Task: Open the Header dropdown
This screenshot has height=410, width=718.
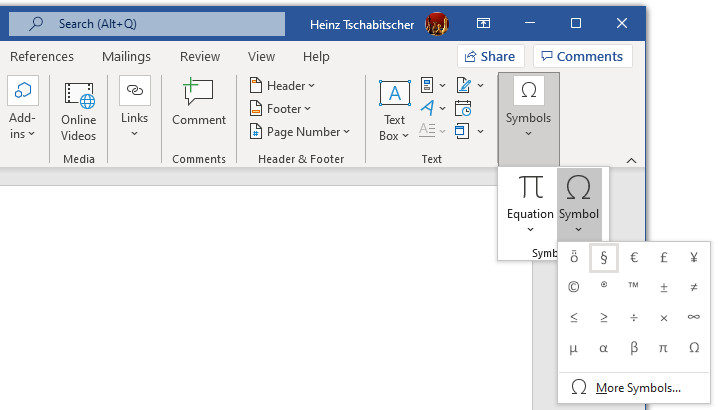Action: (282, 85)
